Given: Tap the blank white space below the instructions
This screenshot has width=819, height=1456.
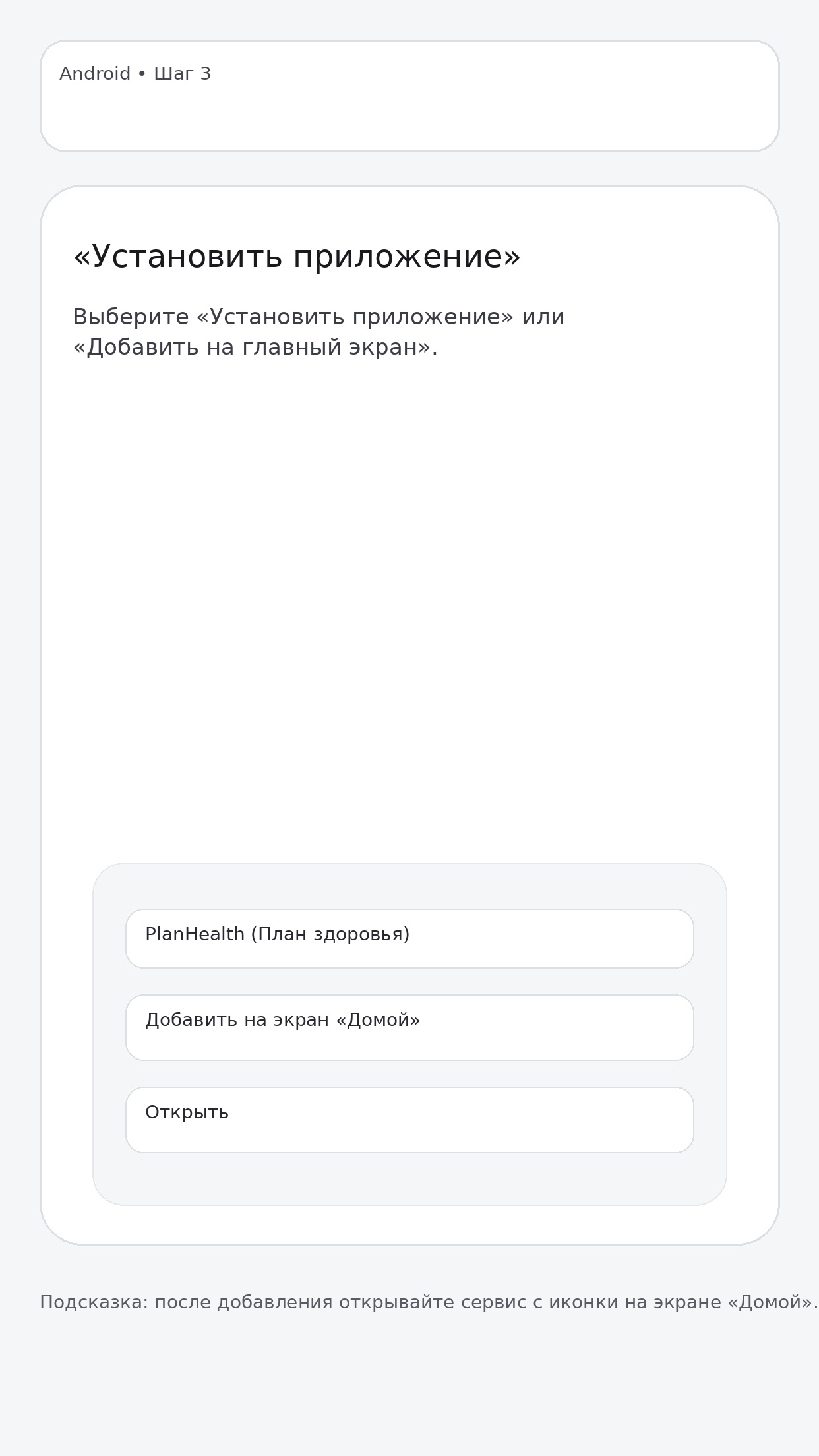Looking at the screenshot, I should [x=409, y=593].
